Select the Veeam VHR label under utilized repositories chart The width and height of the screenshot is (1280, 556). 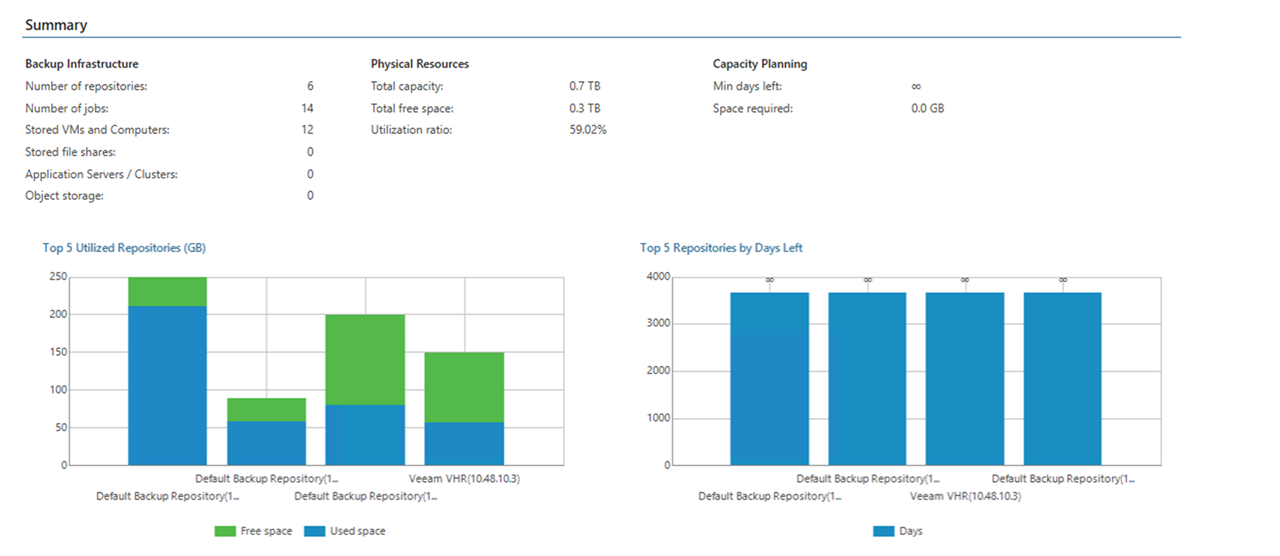(x=464, y=479)
